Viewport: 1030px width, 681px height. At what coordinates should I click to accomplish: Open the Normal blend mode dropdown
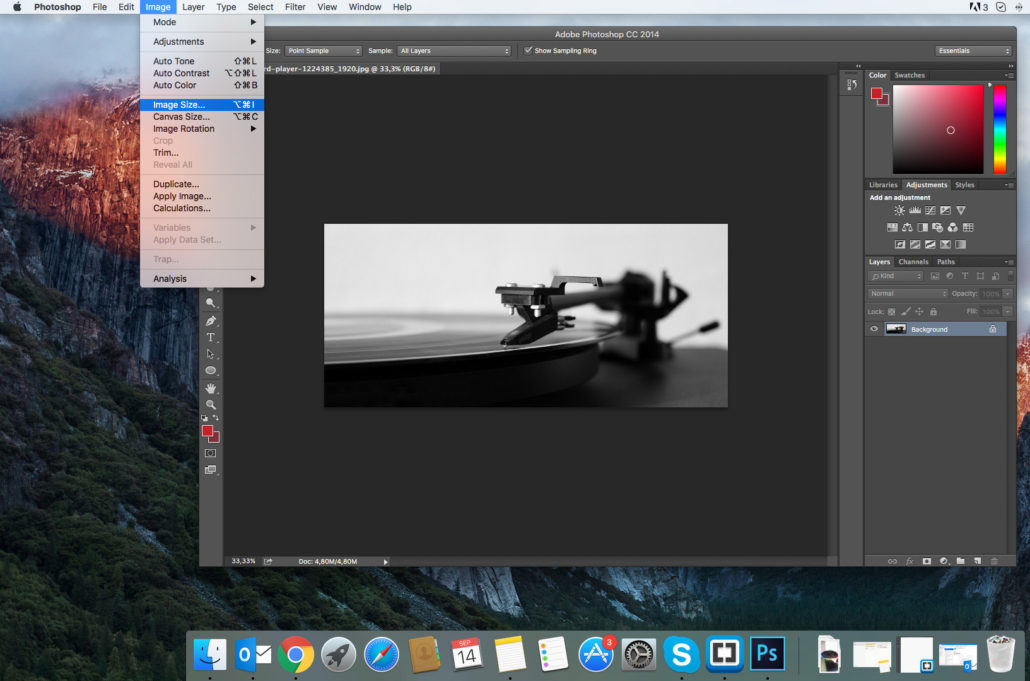[x=907, y=294]
